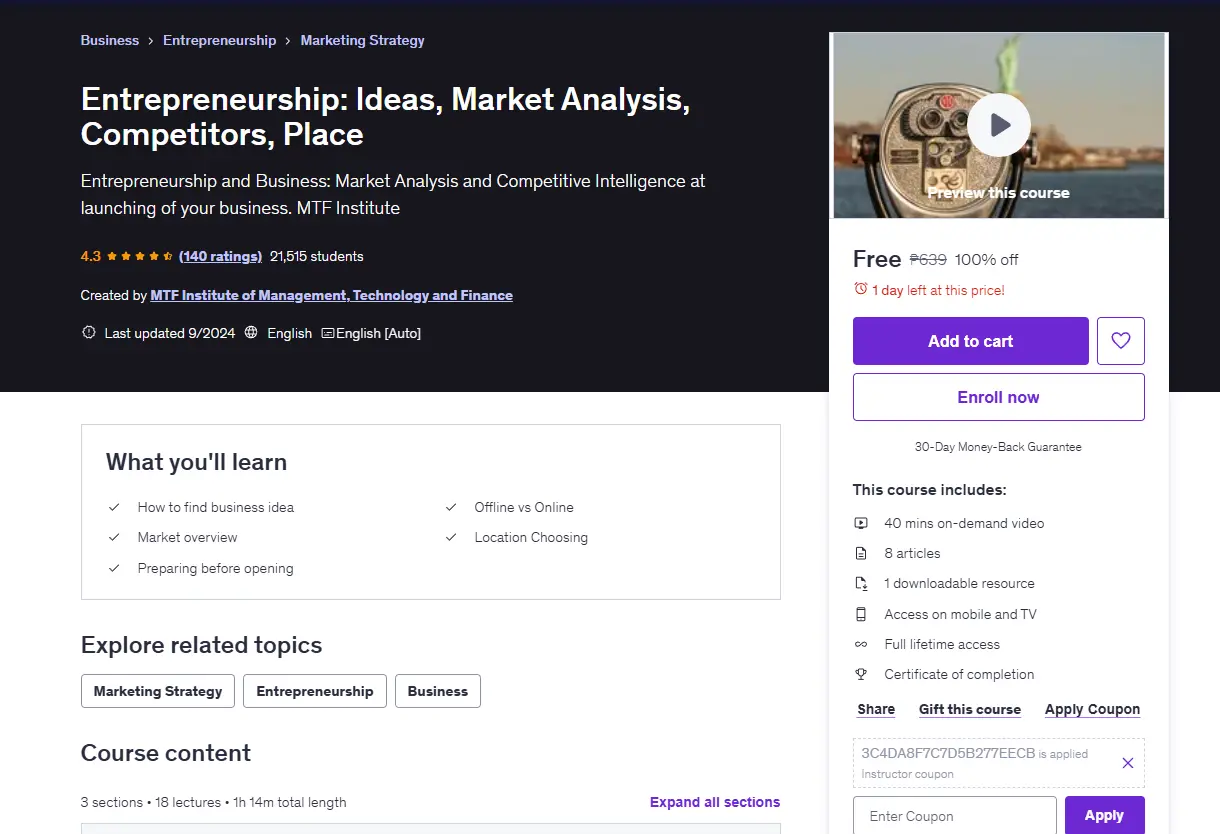Add course to wishlist with heart icon

pyautogui.click(x=1121, y=341)
